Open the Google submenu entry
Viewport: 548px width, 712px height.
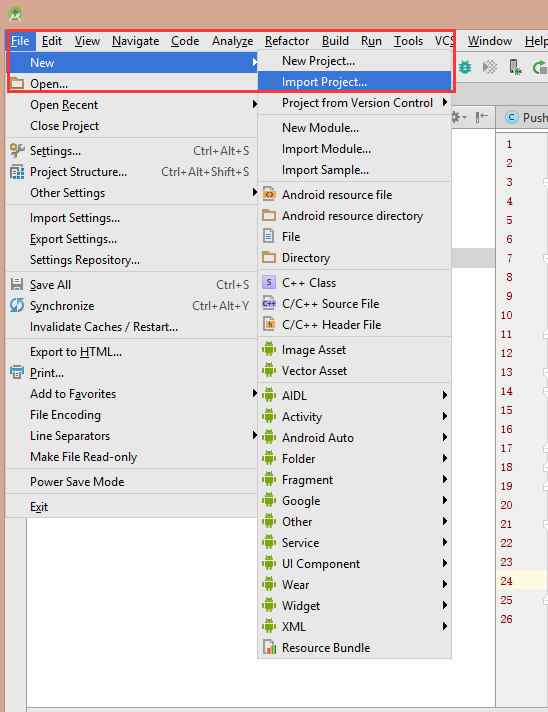355,500
